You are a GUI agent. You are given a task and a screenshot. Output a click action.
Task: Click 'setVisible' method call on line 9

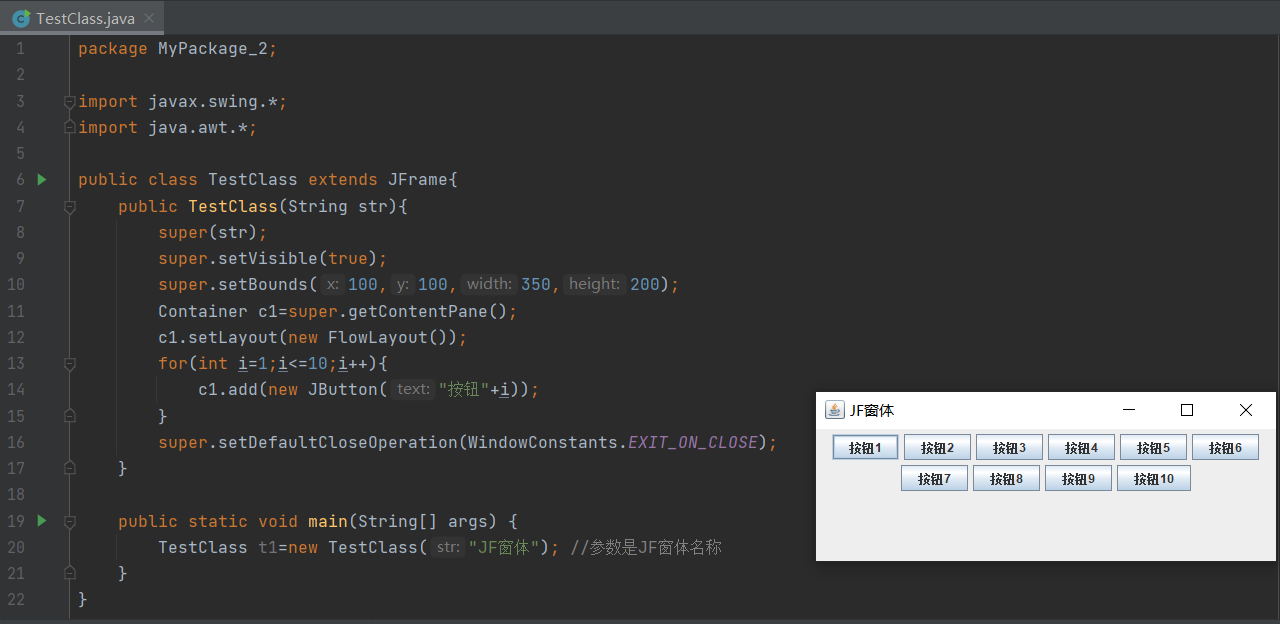268,258
